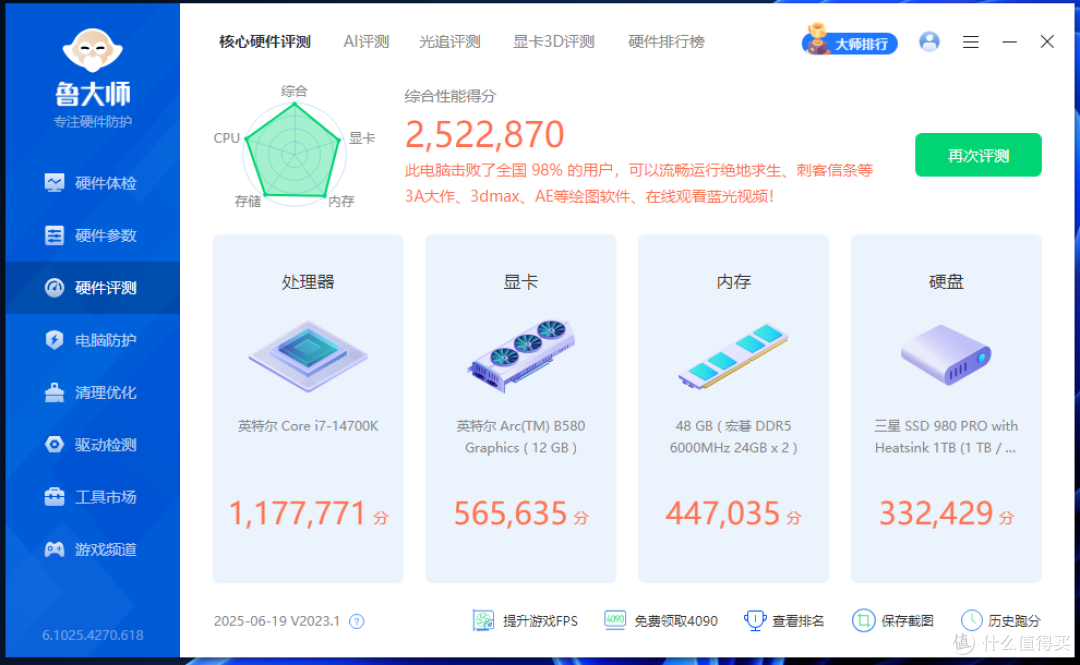Click the 英特尔 Core i7-14700K label

point(308,426)
